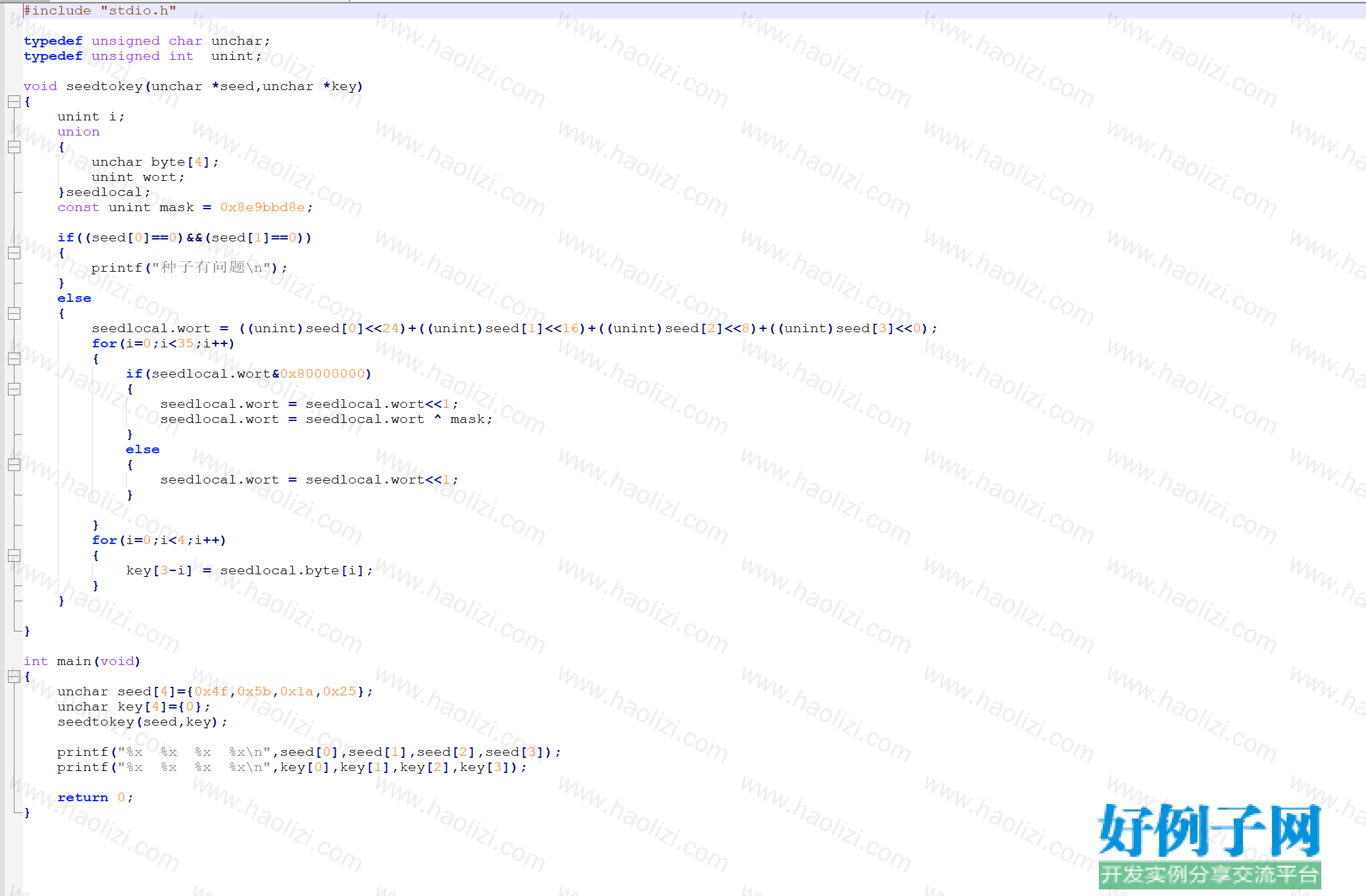The image size is (1366, 896).
Task: Click the 'return 0;' line
Action: pos(95,797)
